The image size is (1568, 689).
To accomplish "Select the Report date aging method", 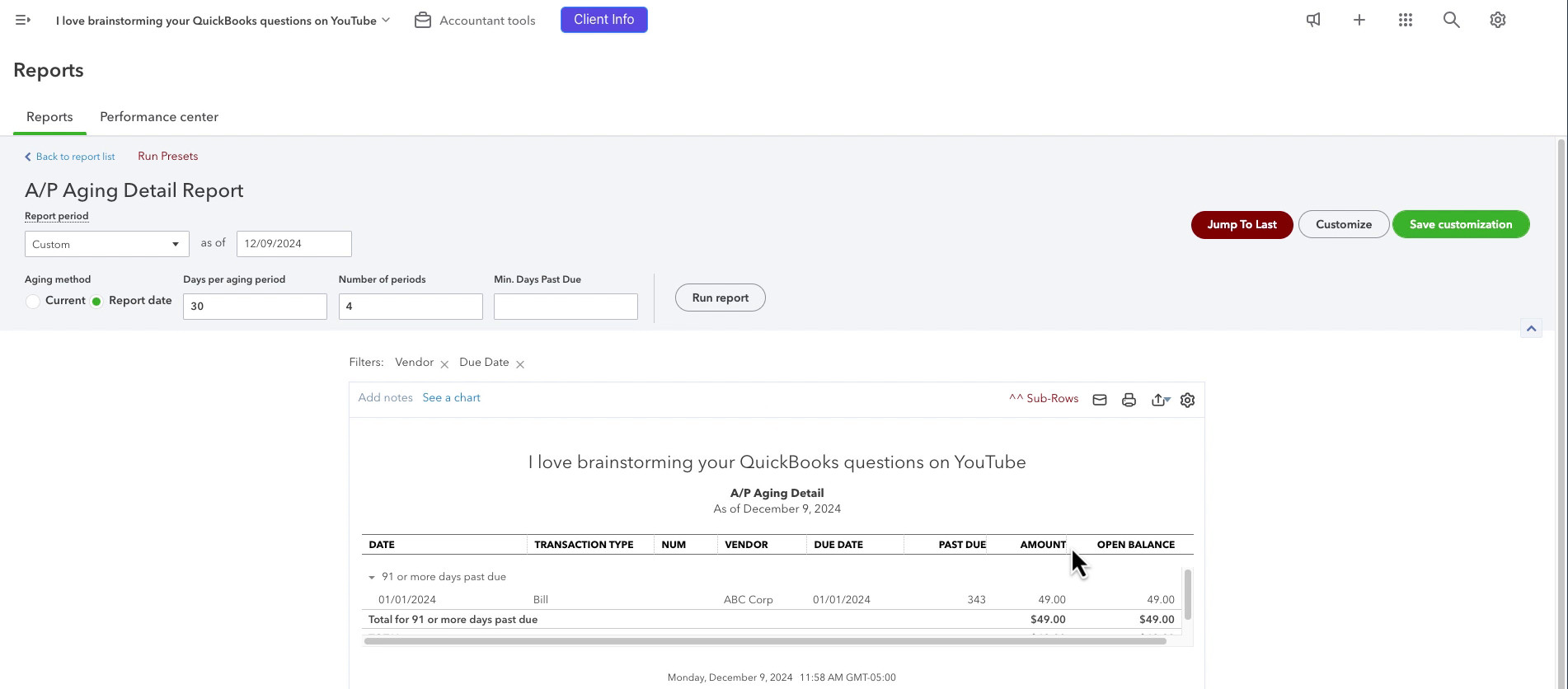I will coord(96,302).
